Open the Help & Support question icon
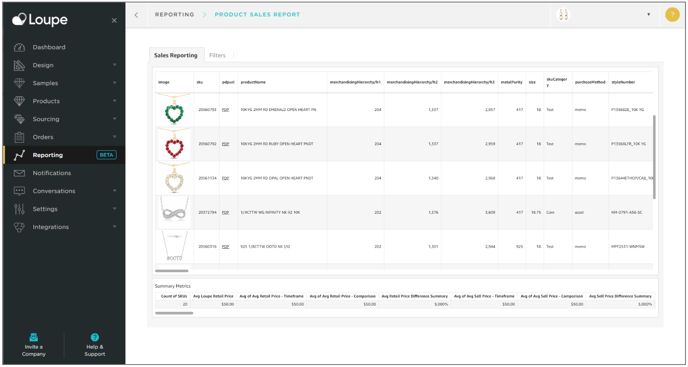This screenshot has width=688, height=367. pos(95,338)
